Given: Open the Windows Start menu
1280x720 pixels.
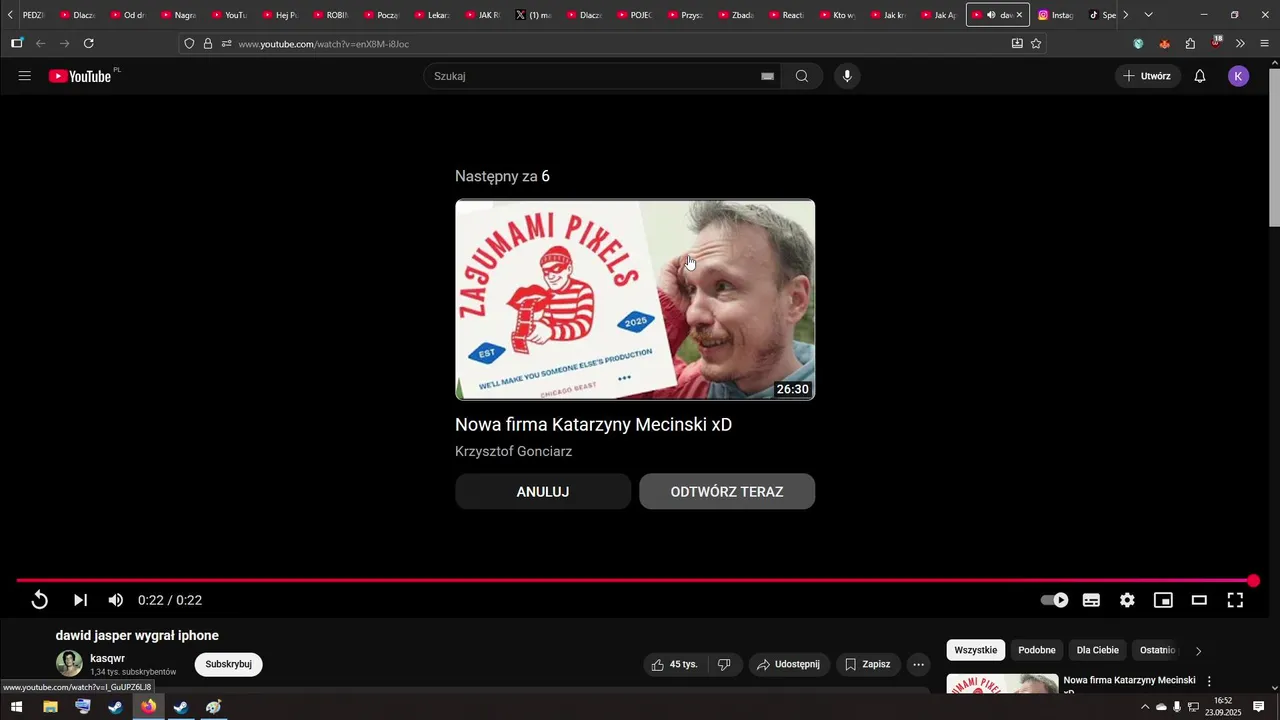Looking at the screenshot, I should (x=16, y=707).
